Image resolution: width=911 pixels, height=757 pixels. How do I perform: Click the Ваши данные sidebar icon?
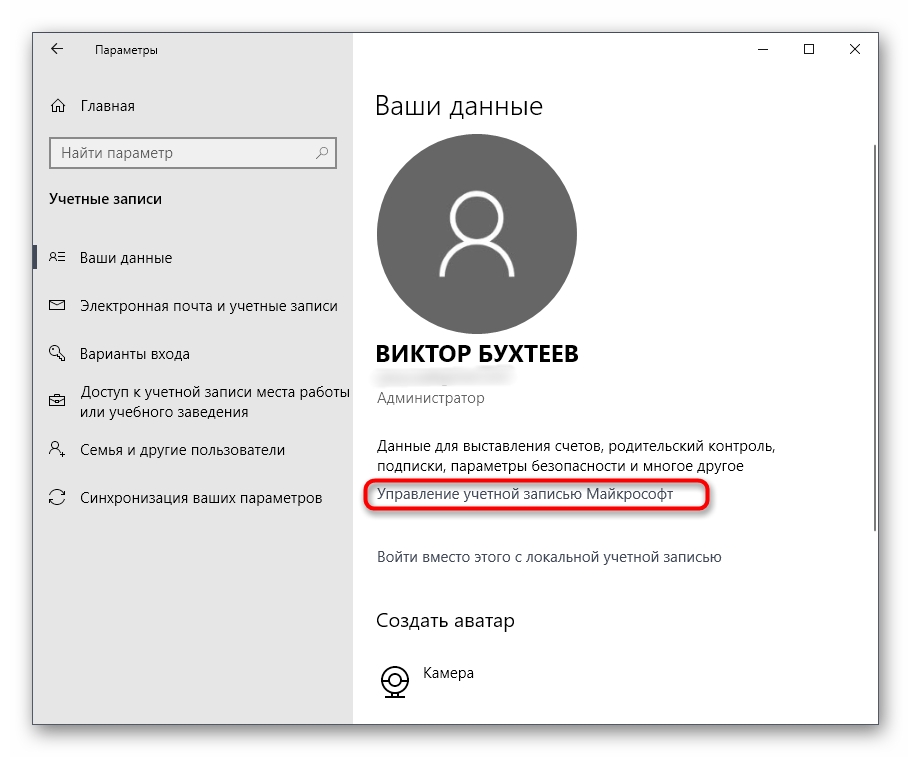pyautogui.click(x=57, y=257)
